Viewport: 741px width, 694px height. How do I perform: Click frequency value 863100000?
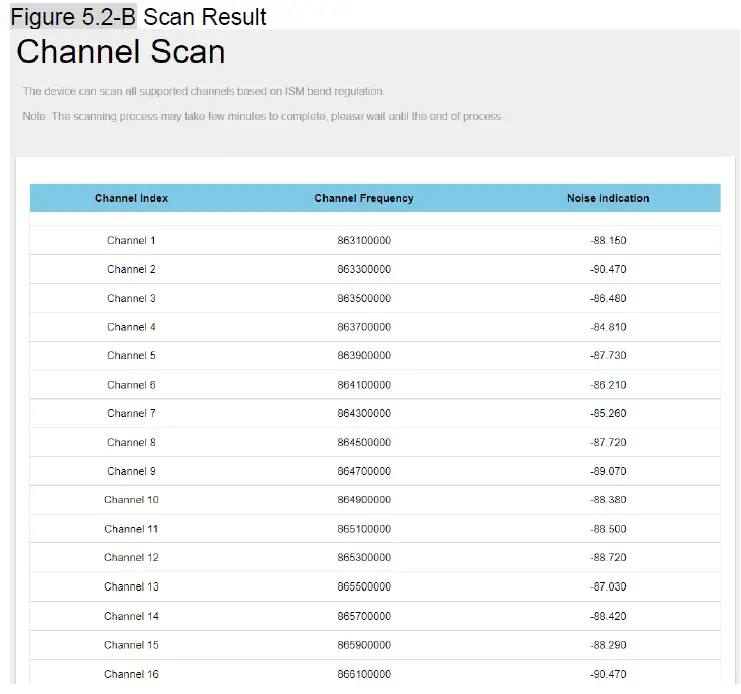[x=364, y=240]
